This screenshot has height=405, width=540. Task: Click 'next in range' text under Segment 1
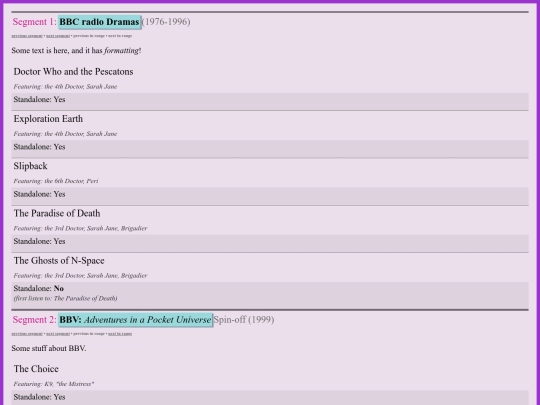click(x=120, y=36)
